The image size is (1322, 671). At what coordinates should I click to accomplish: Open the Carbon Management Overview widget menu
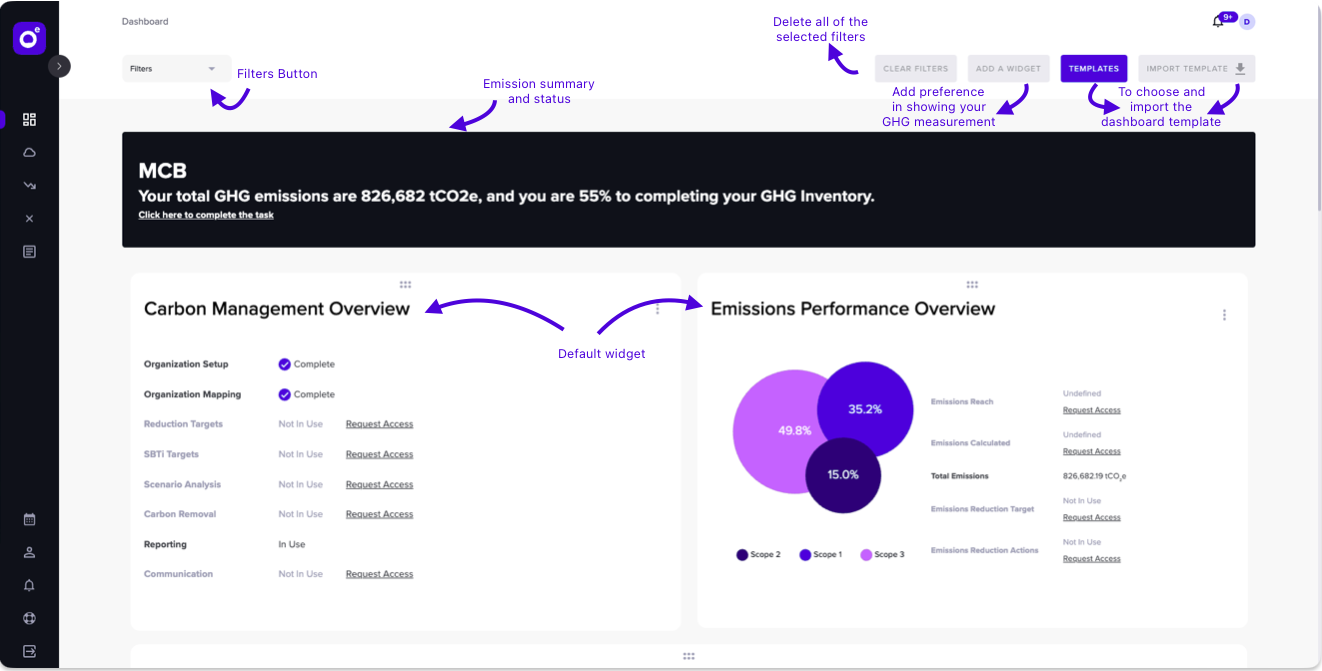pos(657,310)
